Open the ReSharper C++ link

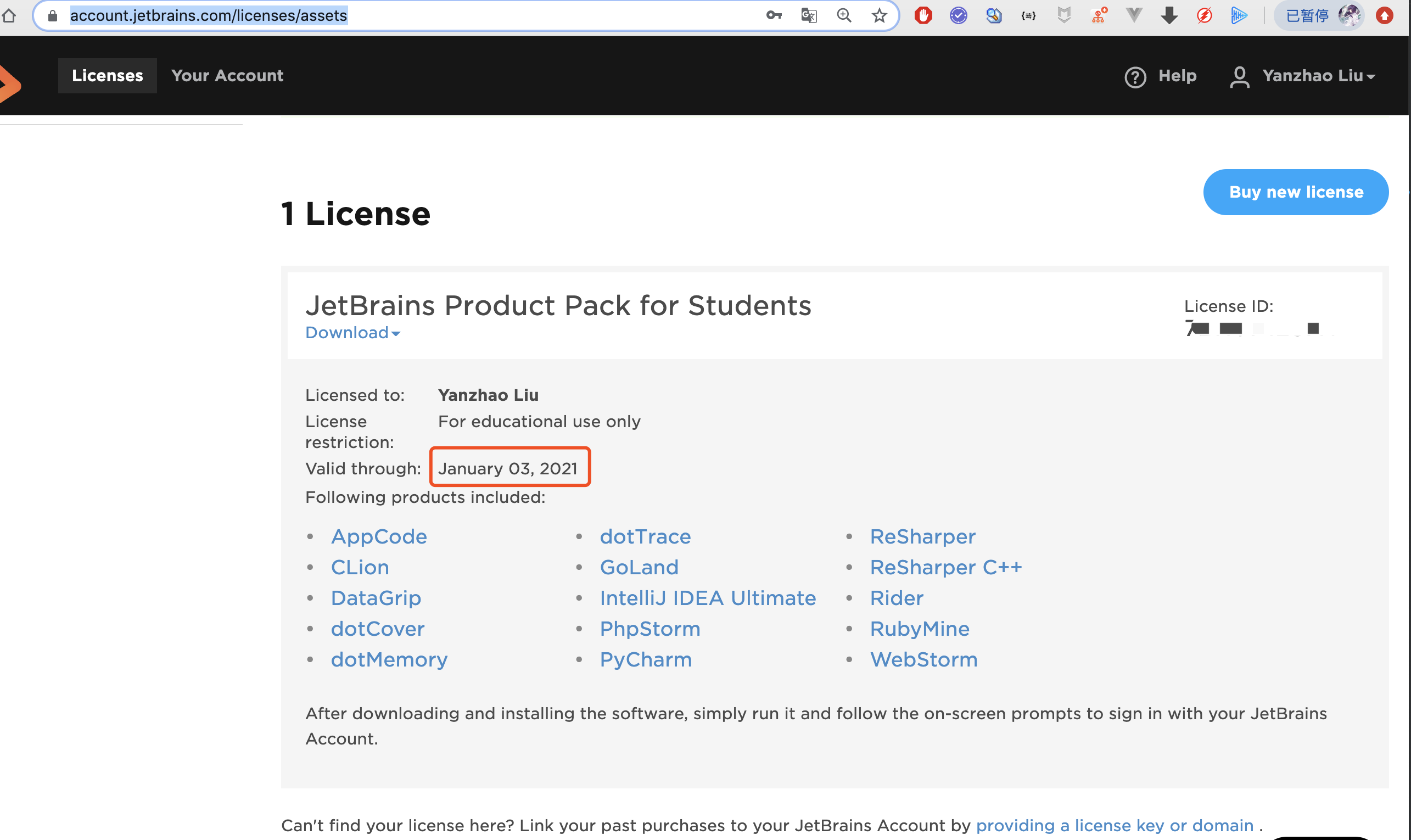946,567
